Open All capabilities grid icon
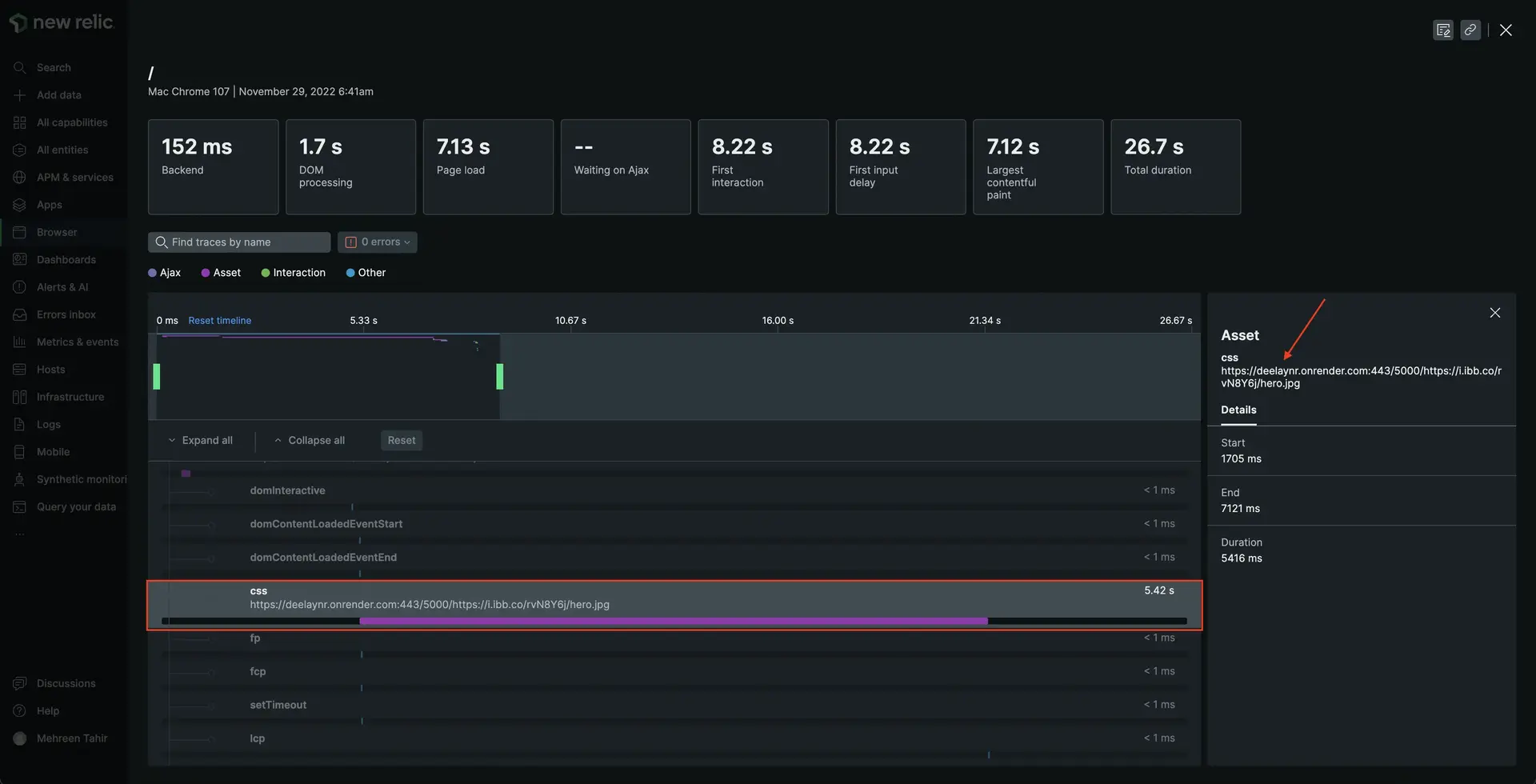The image size is (1536, 784). pyautogui.click(x=20, y=122)
